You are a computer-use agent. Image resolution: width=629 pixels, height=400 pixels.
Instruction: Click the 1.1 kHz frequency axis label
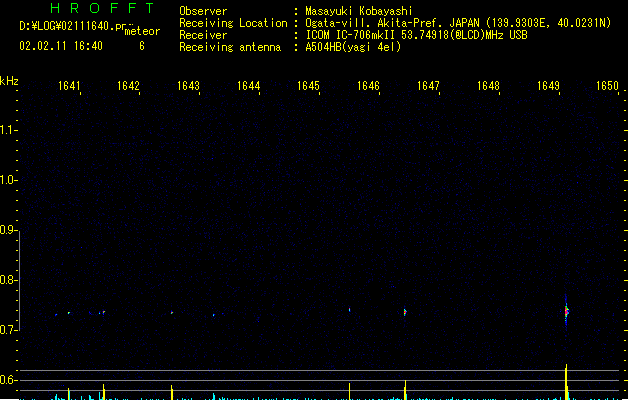[x=7, y=130]
